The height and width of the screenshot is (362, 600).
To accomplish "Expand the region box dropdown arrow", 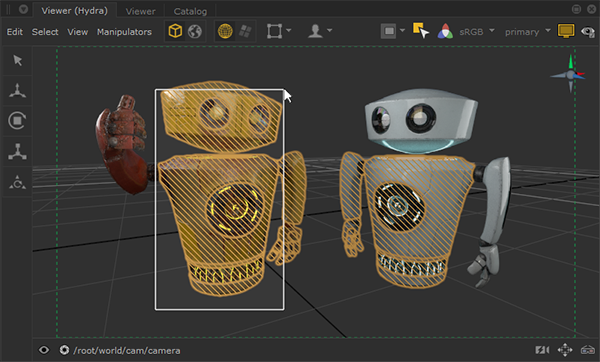I will (289, 30).
